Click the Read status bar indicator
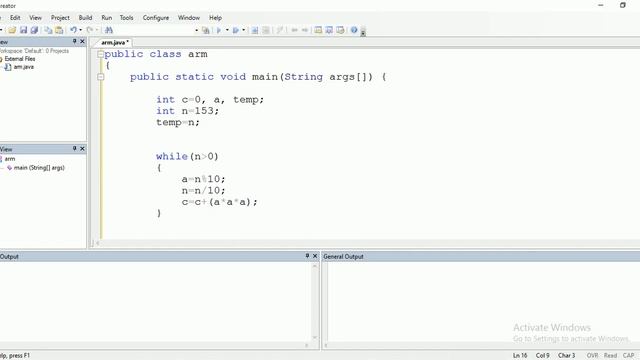The height and width of the screenshot is (360, 640). point(611,356)
